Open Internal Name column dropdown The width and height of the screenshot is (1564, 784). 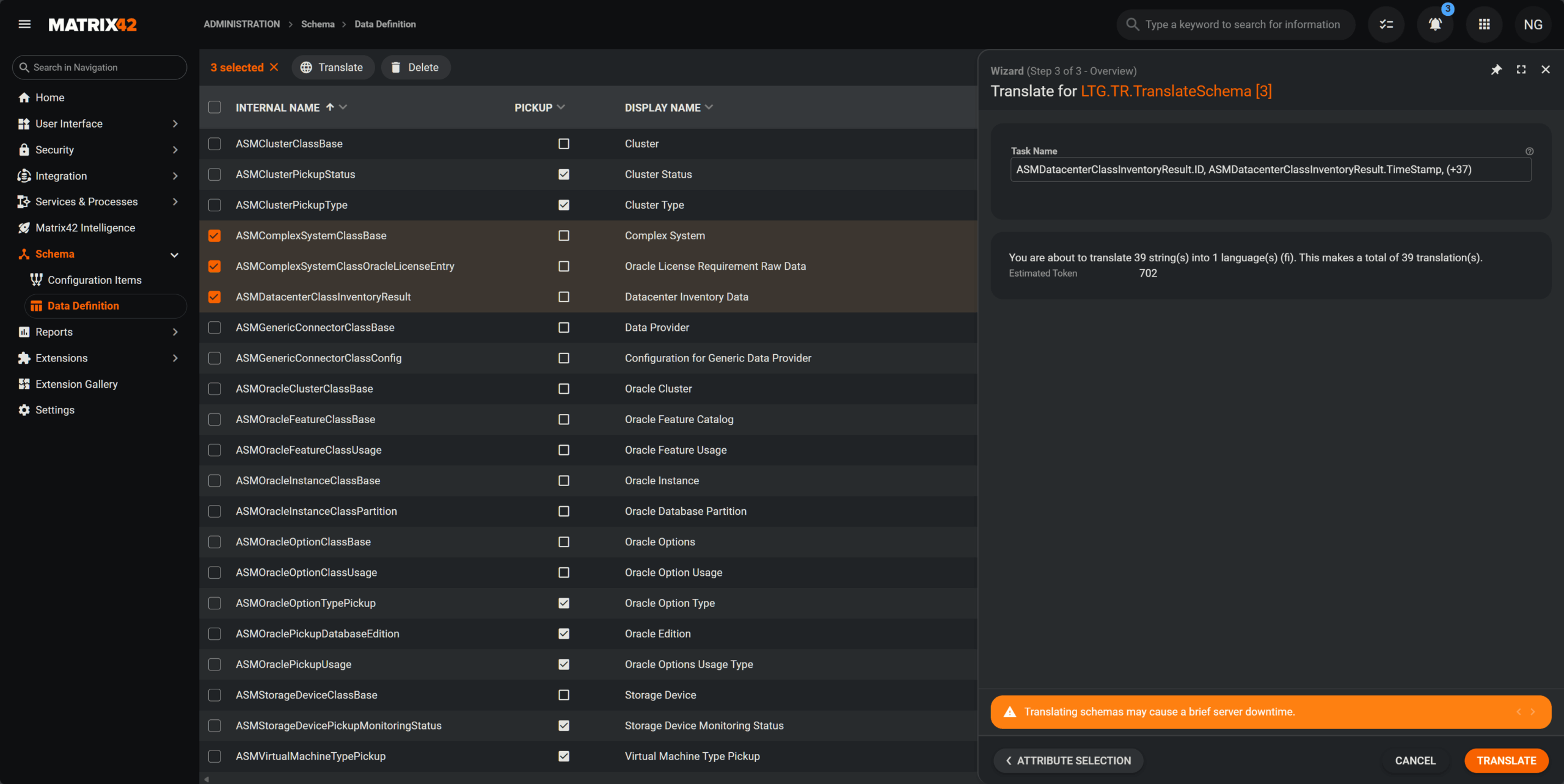pyautogui.click(x=343, y=107)
